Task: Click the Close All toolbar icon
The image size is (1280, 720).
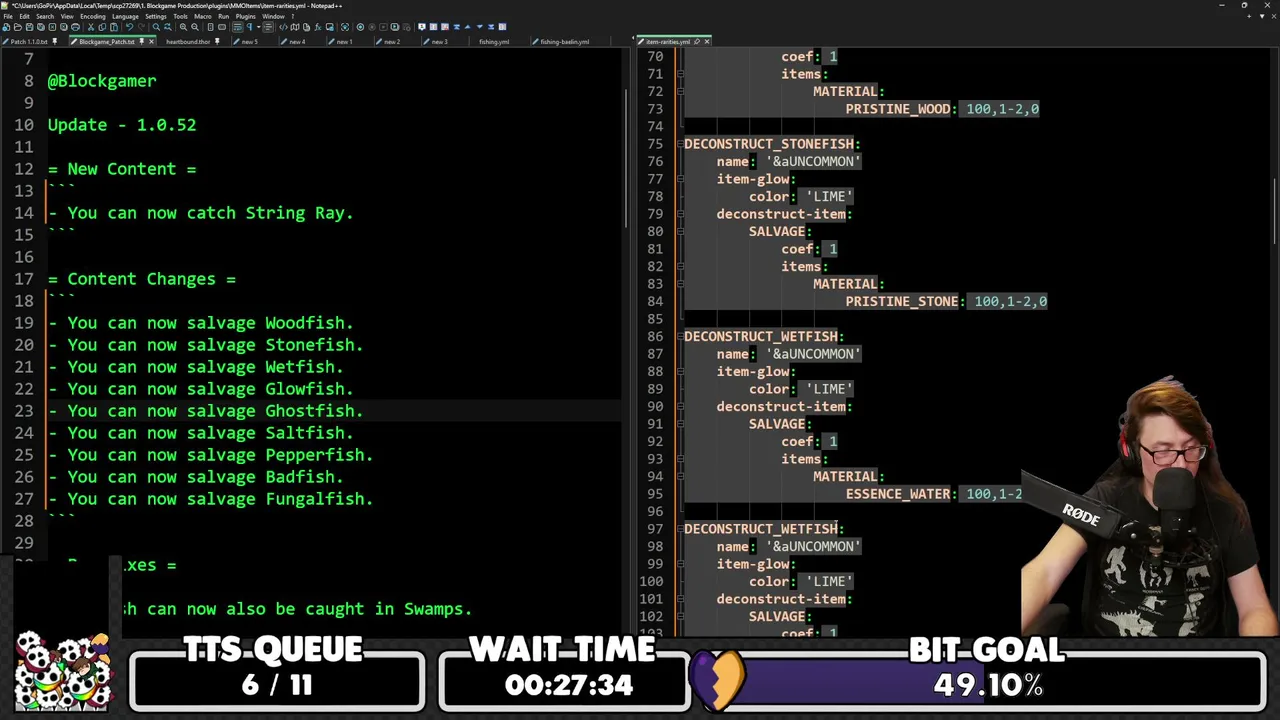Action: click(62, 27)
